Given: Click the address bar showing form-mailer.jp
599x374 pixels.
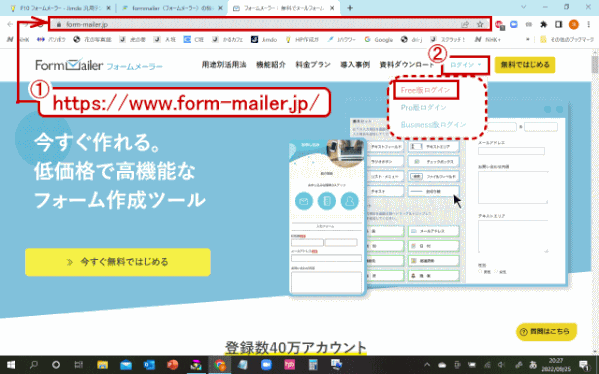Looking at the screenshot, I should [270, 24].
